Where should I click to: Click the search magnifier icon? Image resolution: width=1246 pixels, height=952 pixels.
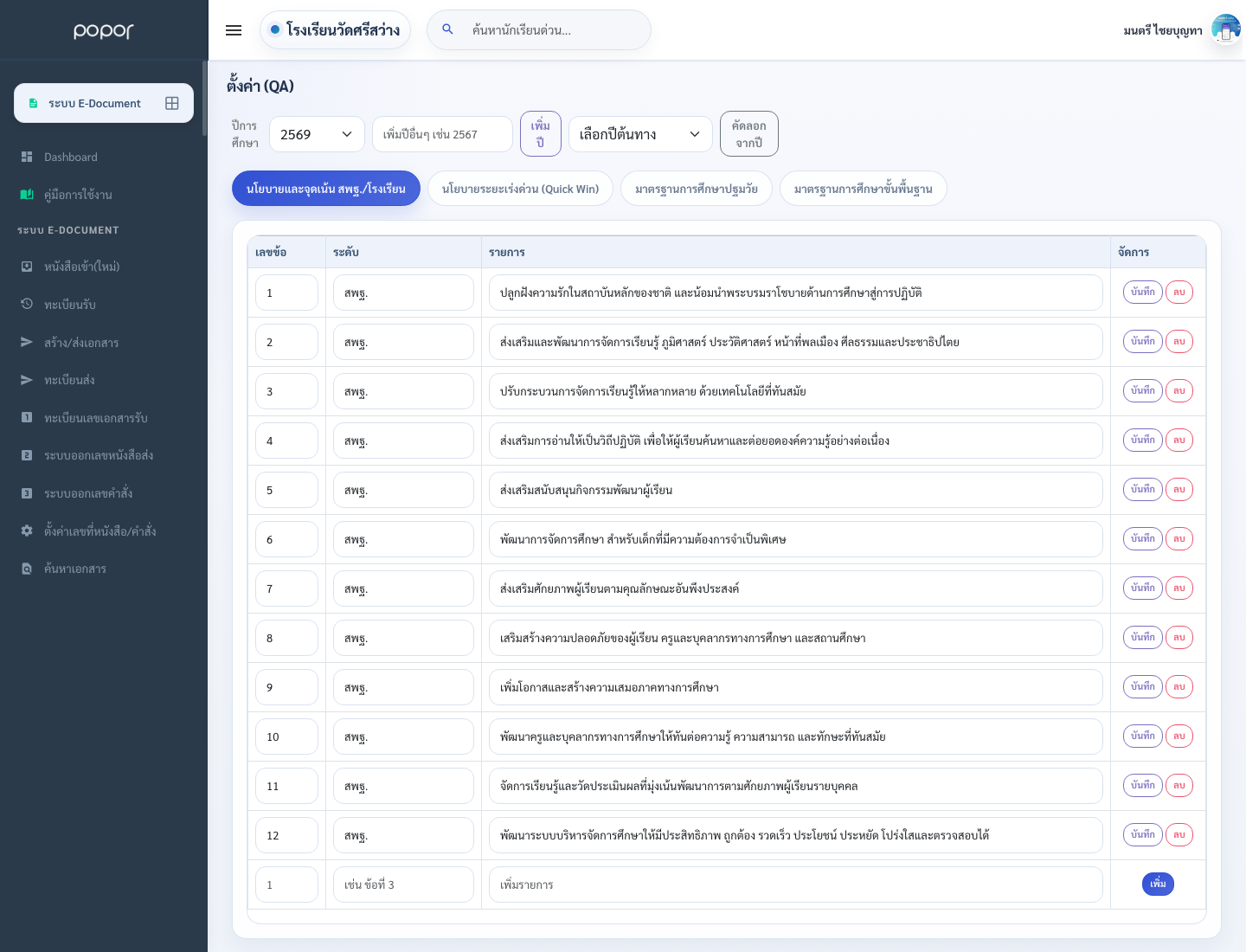[x=447, y=29]
